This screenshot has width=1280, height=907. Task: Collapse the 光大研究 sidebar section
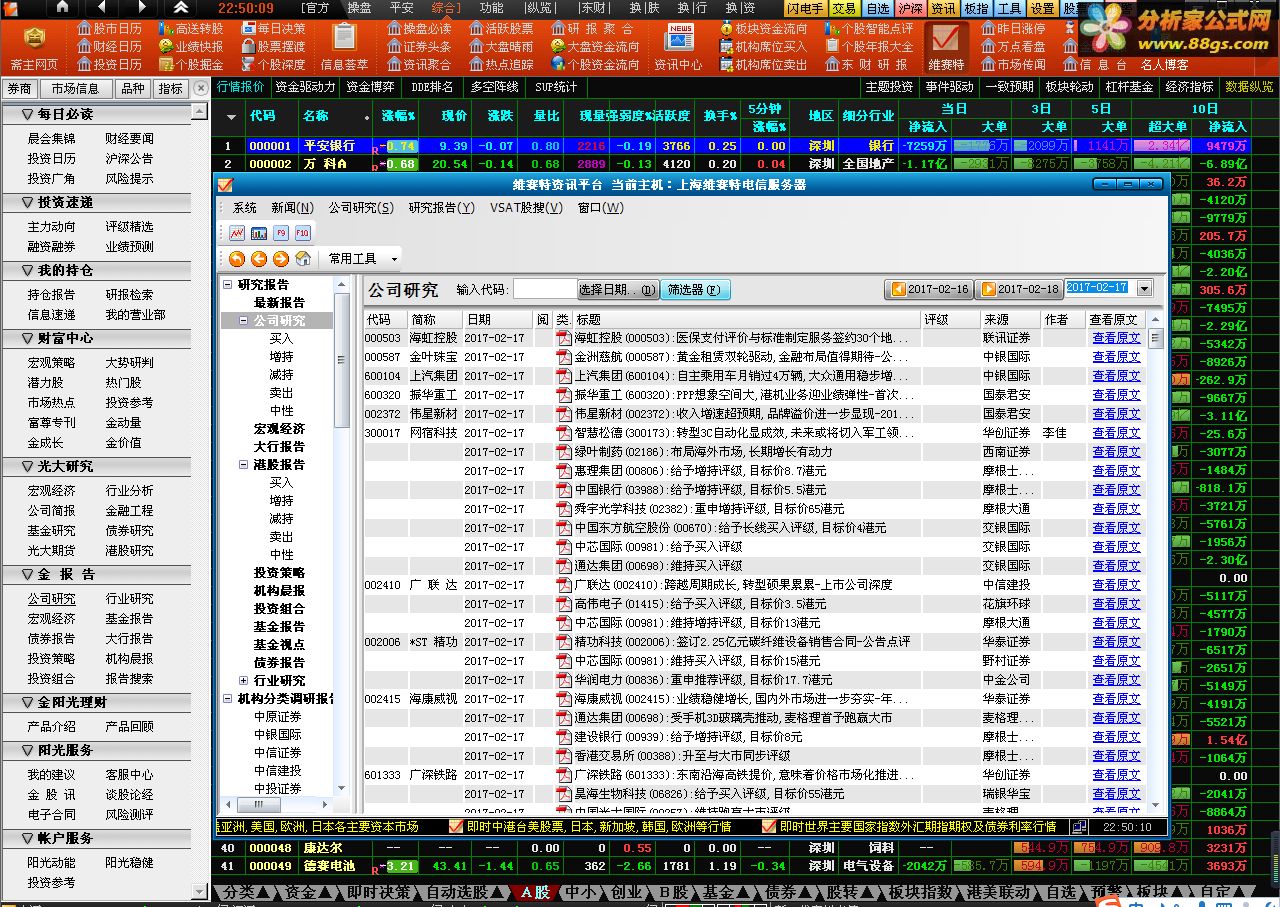click(26, 466)
